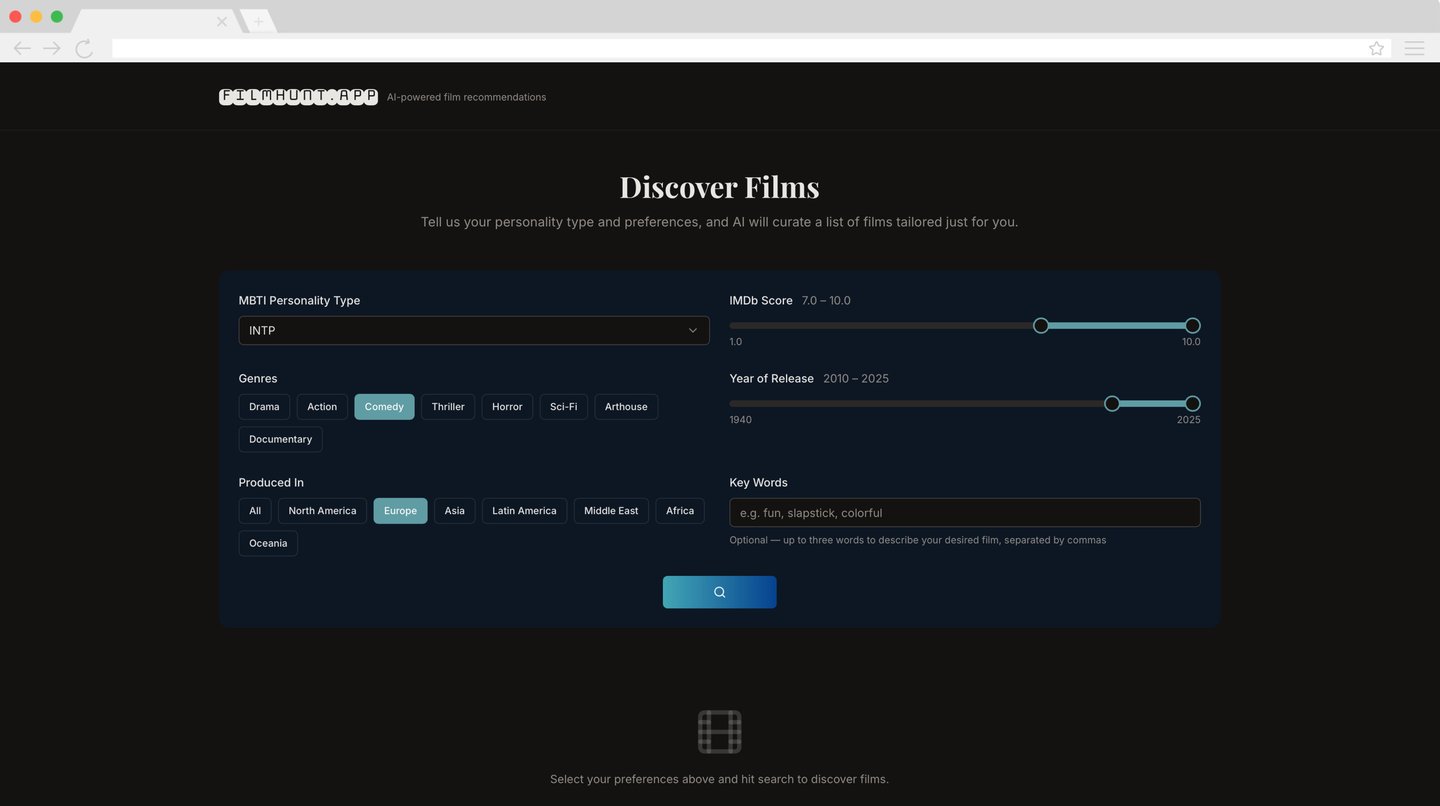Toggle the Arthouse genre chip
Image resolution: width=1440 pixels, height=806 pixels.
[x=626, y=407]
